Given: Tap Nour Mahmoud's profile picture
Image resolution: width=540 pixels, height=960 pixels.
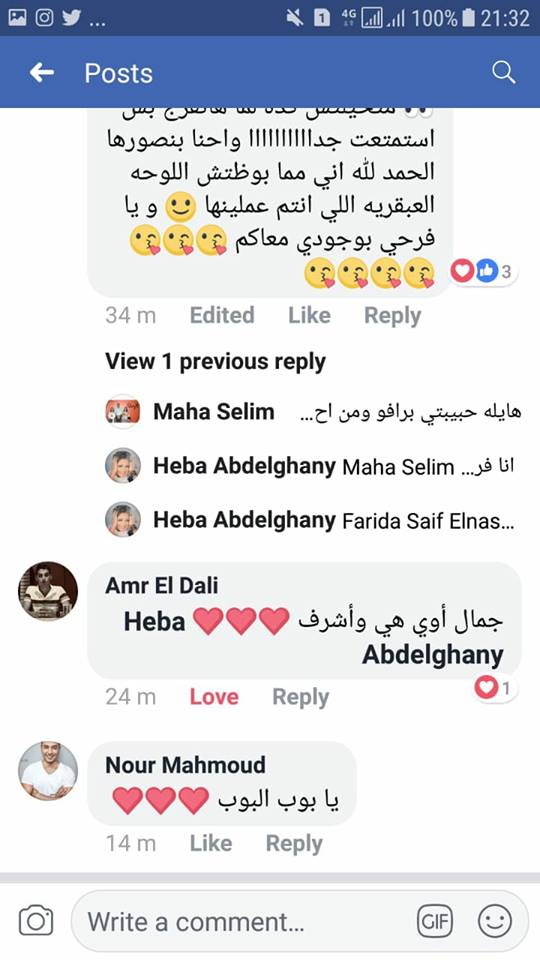Looking at the screenshot, I should click(x=48, y=771).
